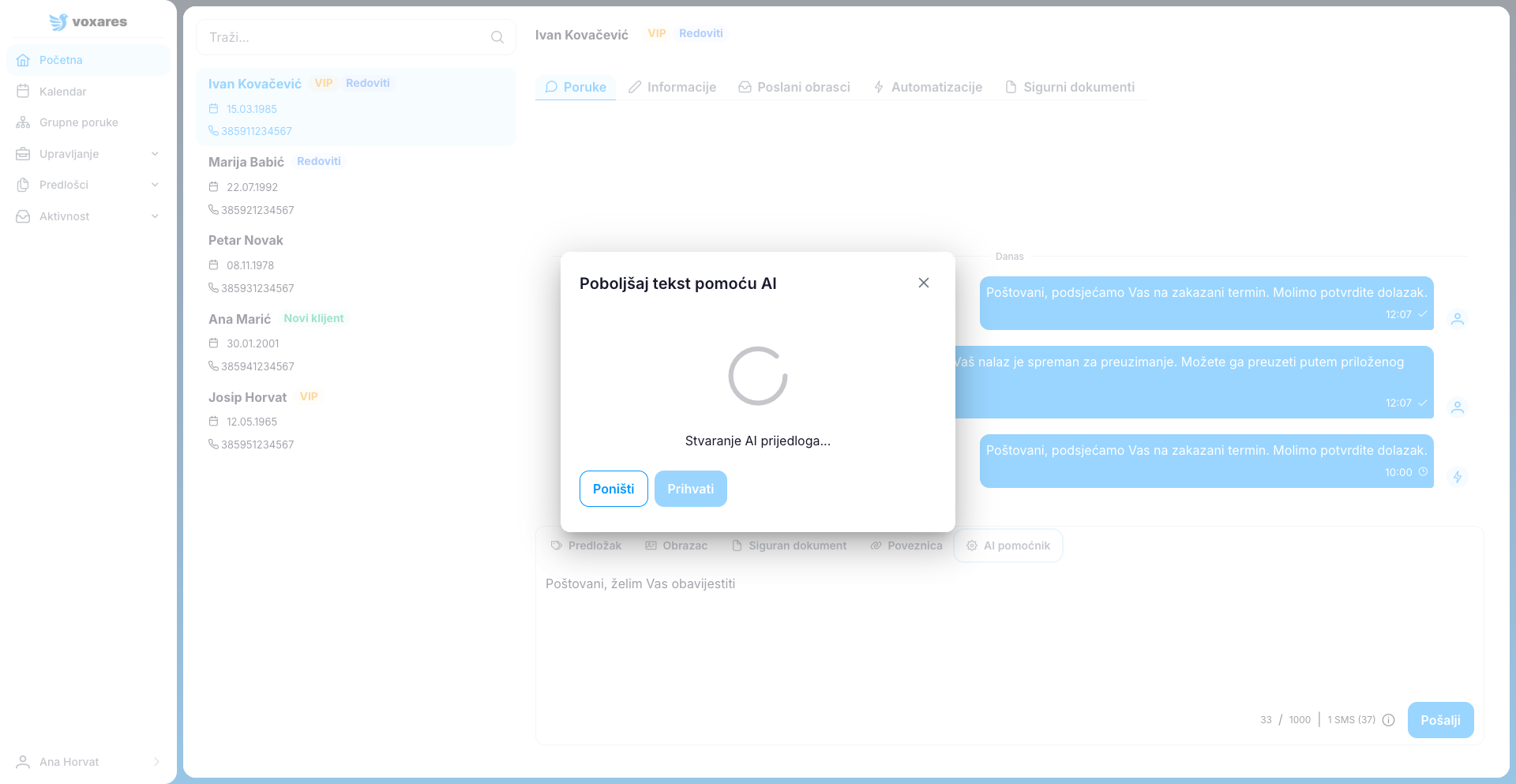Open Grupne poruke in sidebar
This screenshot has width=1516, height=784.
(x=78, y=122)
